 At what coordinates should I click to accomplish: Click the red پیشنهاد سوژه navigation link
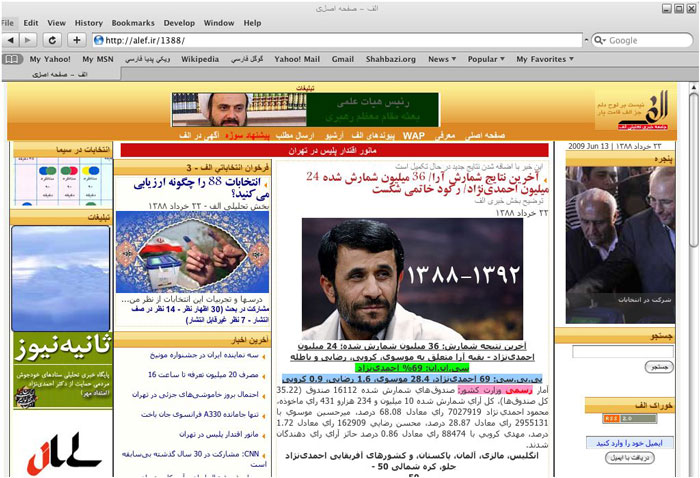[247, 135]
